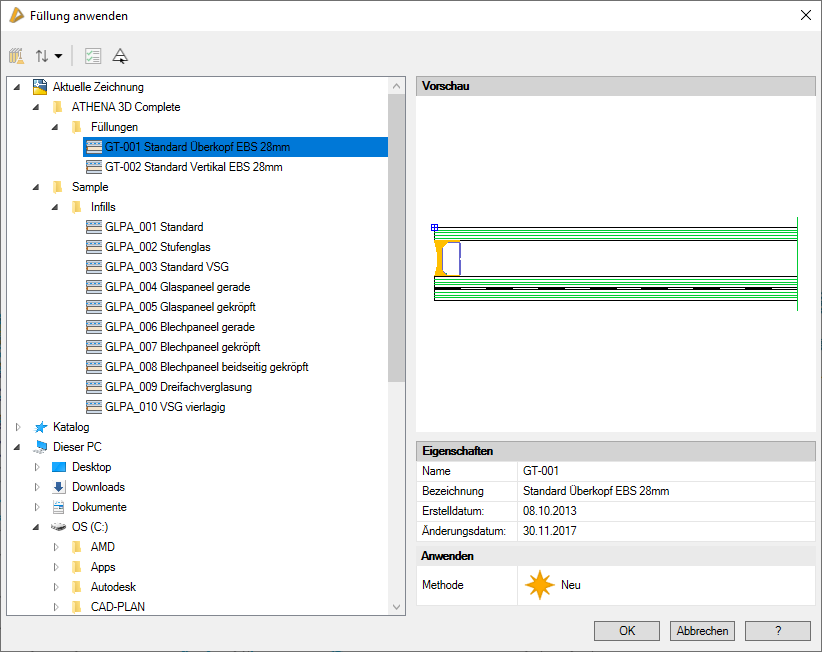Open the sort order dropdown arrow
The height and width of the screenshot is (652, 822).
[58, 57]
